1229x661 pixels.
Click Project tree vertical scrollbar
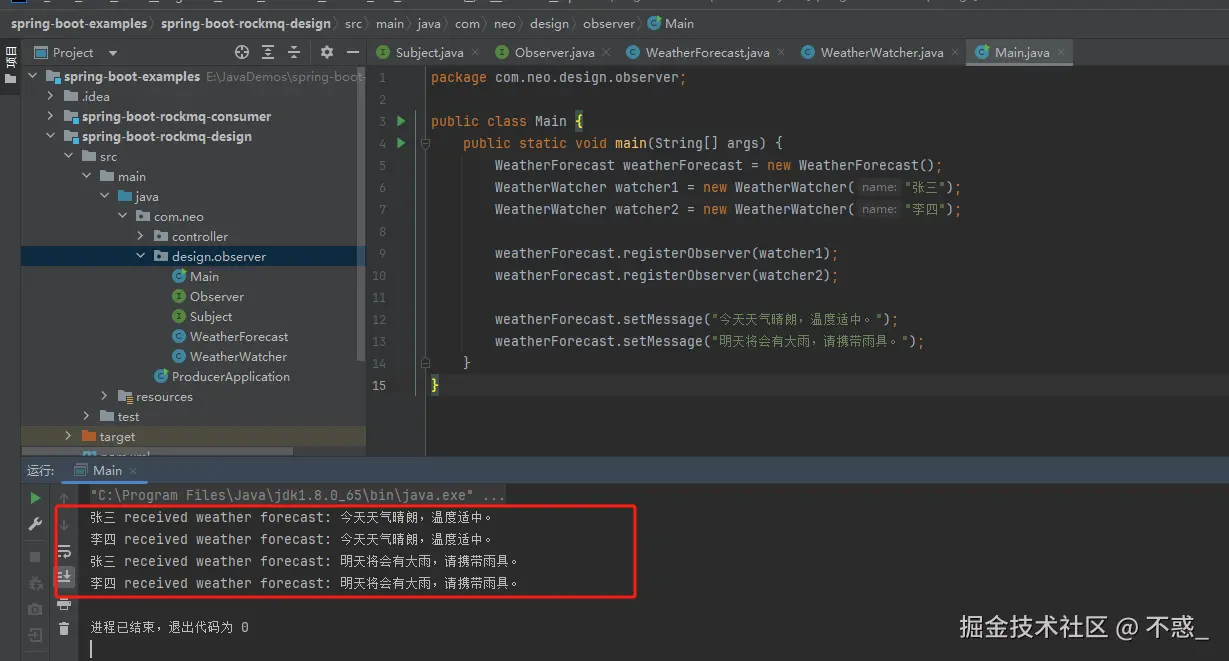(x=361, y=215)
